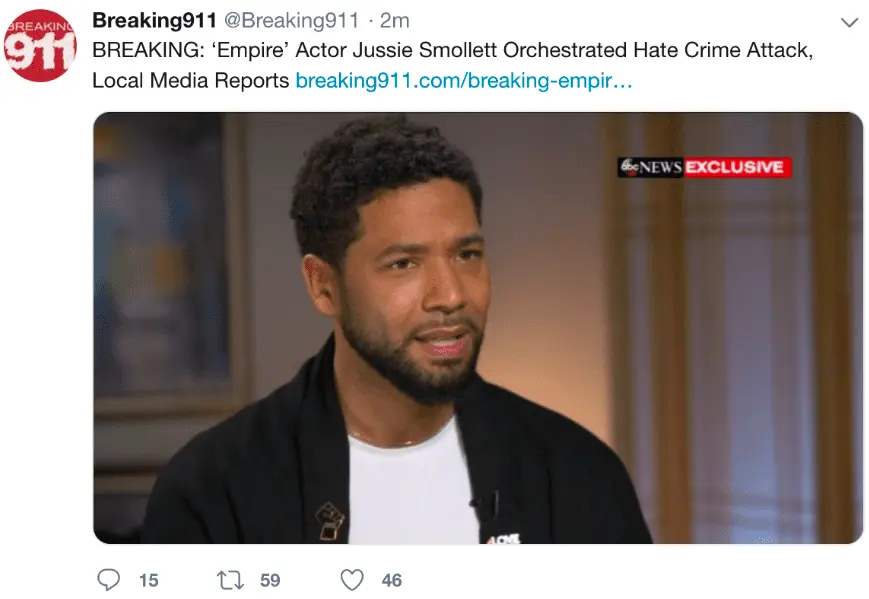The width and height of the screenshot is (869, 599).
Task: Click the Breaking911 display name
Action: point(154,21)
